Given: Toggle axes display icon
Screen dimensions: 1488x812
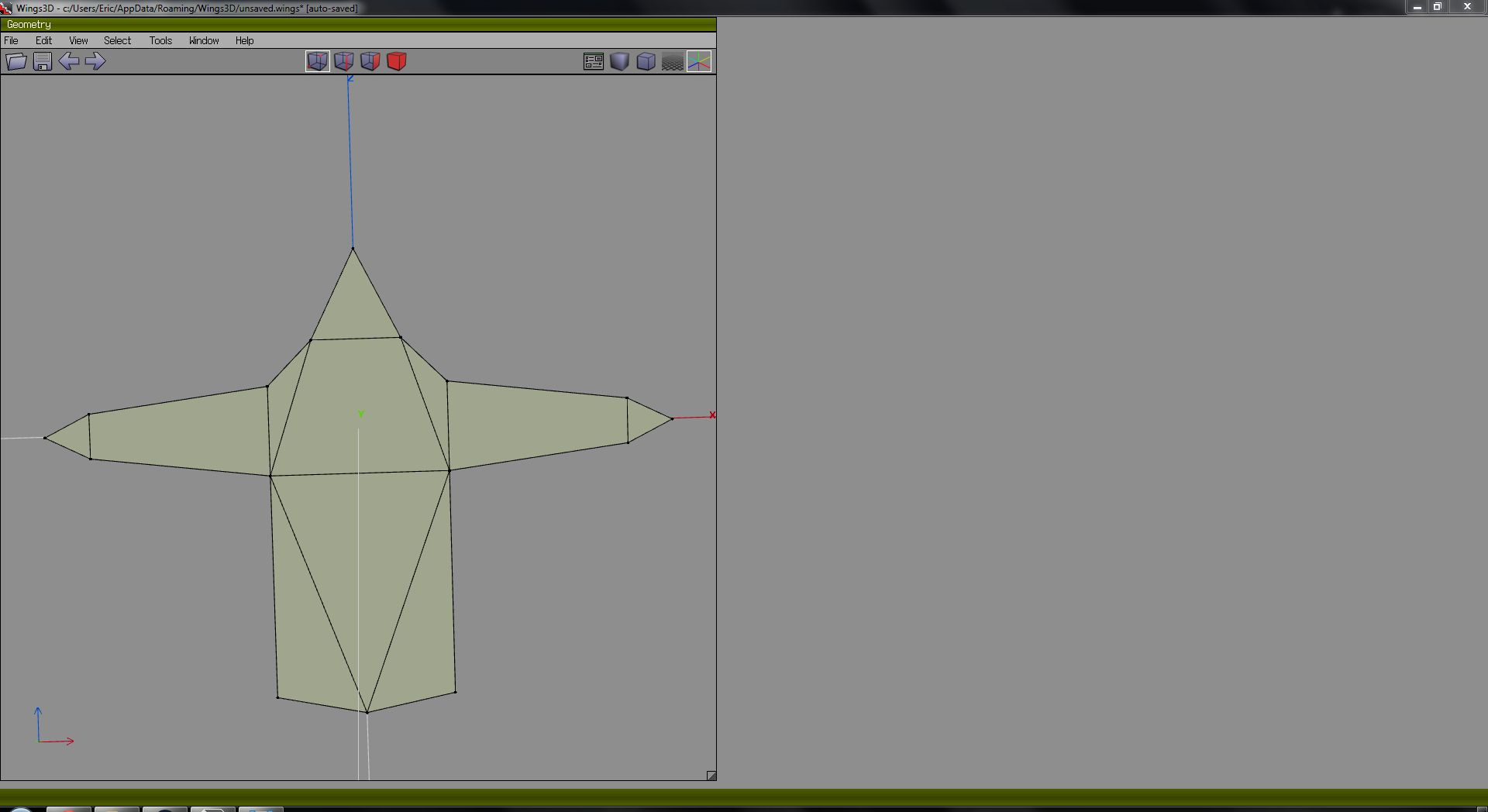Looking at the screenshot, I should 699,61.
